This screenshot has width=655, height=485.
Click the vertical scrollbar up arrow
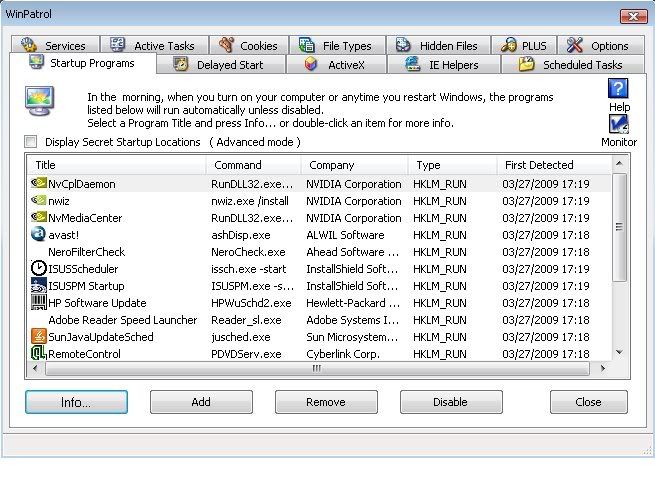coord(619,164)
